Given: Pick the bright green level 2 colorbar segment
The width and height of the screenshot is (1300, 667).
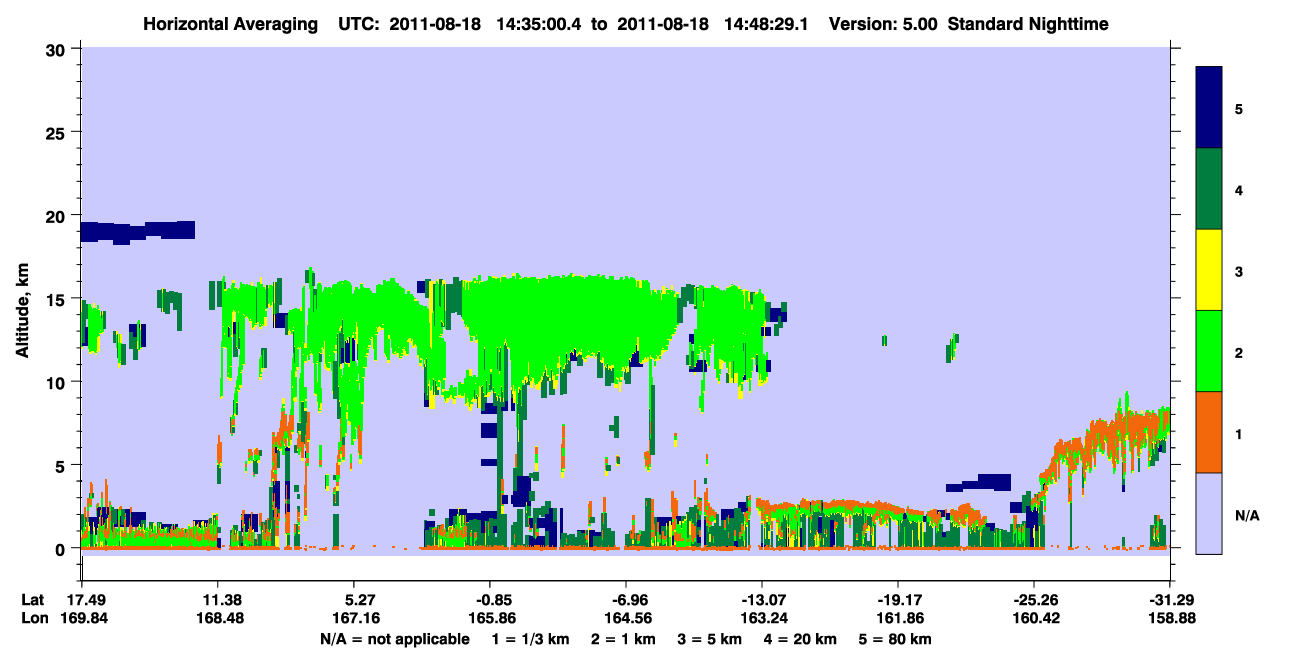Looking at the screenshot, I should pos(1209,351).
